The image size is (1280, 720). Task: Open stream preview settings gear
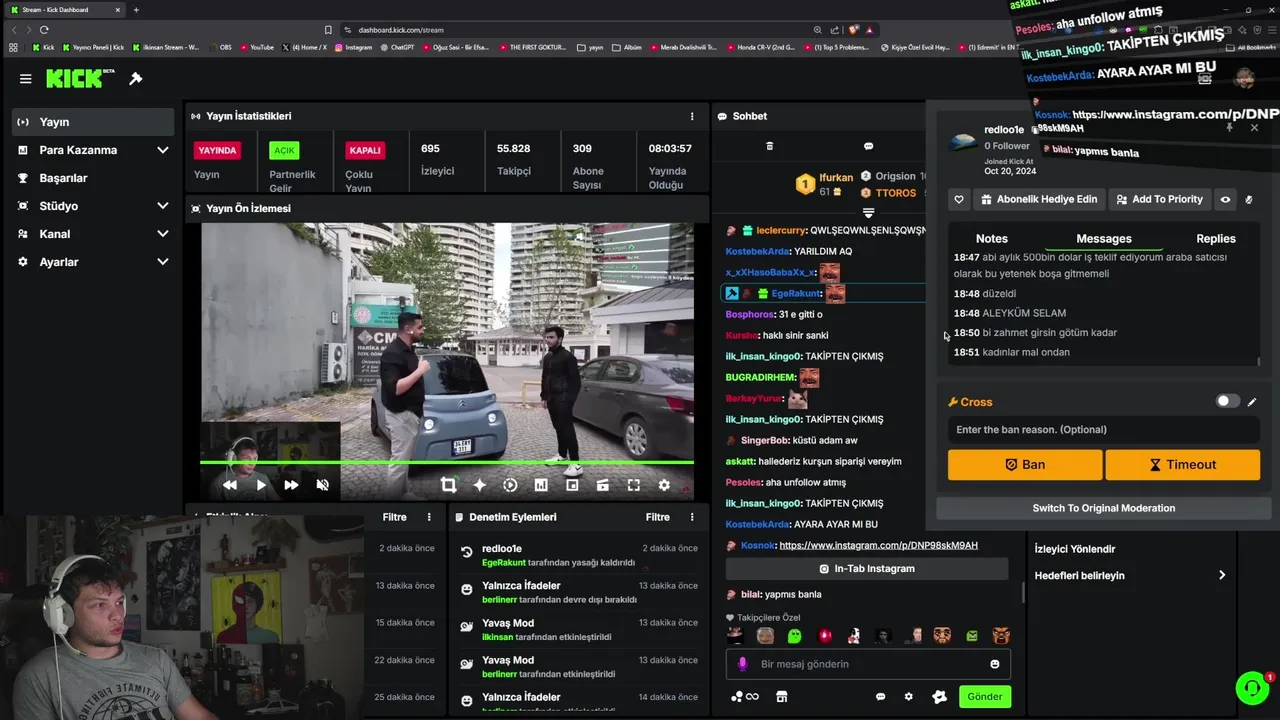(664, 485)
